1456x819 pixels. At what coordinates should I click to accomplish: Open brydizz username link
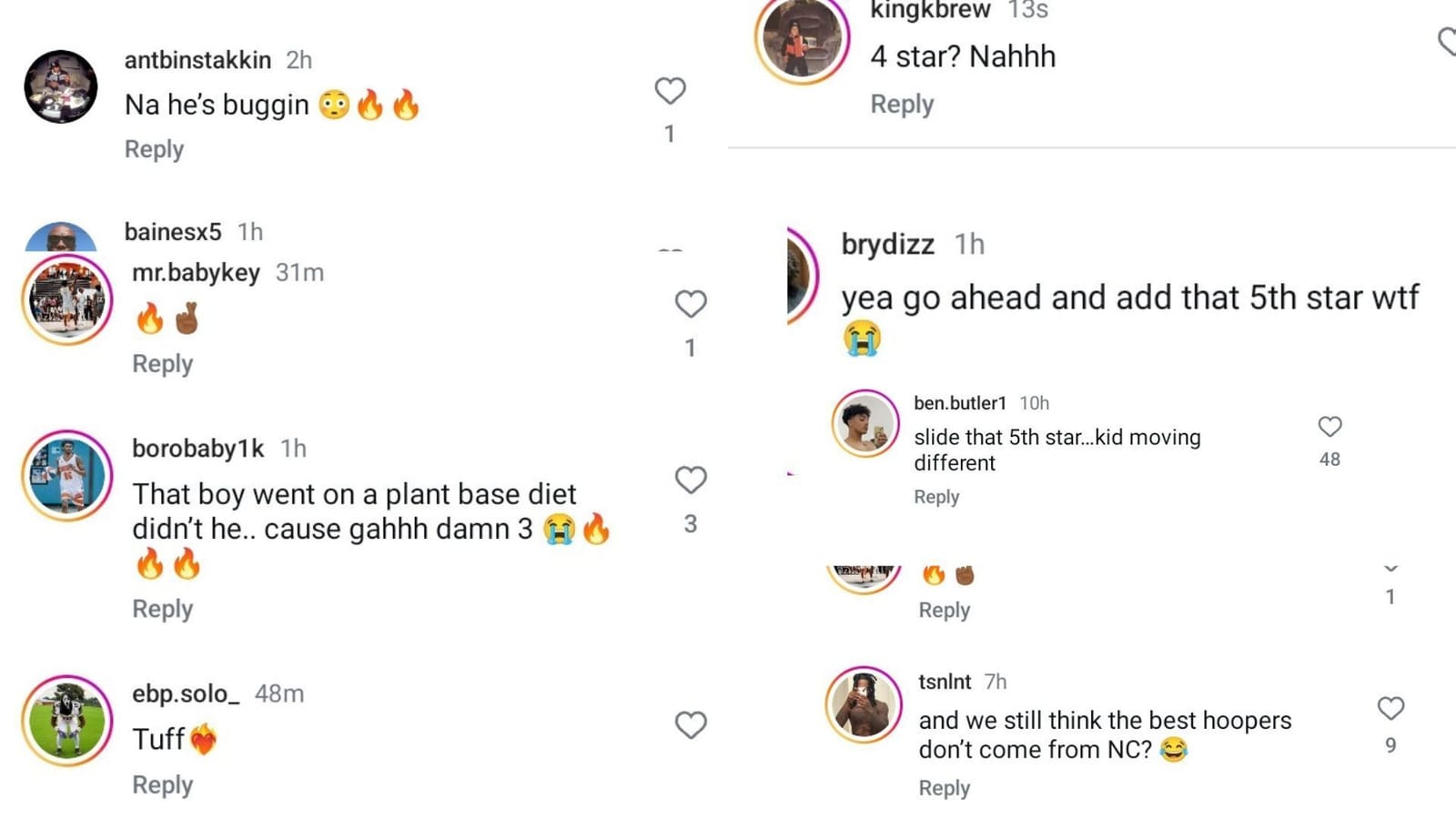pyautogui.click(x=887, y=245)
